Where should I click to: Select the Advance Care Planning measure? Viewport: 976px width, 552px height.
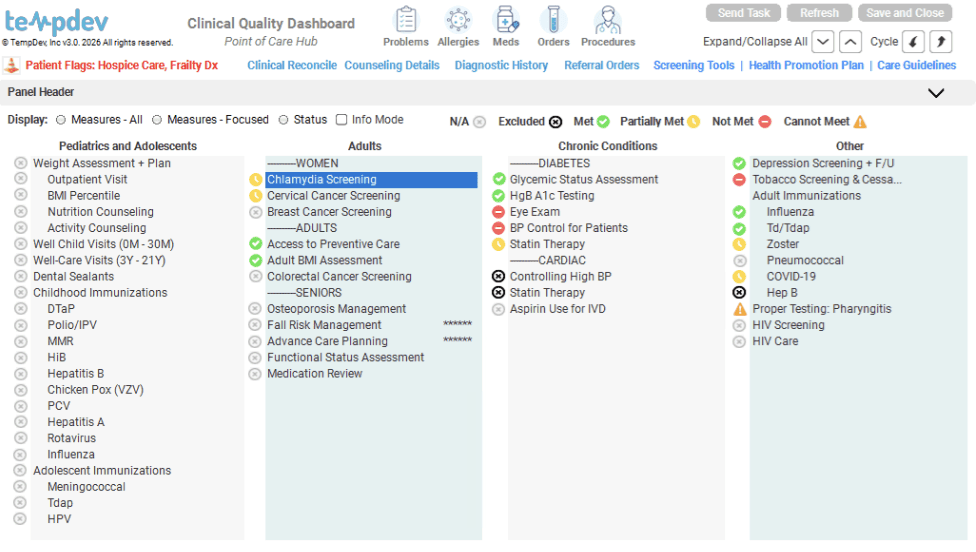327,342
